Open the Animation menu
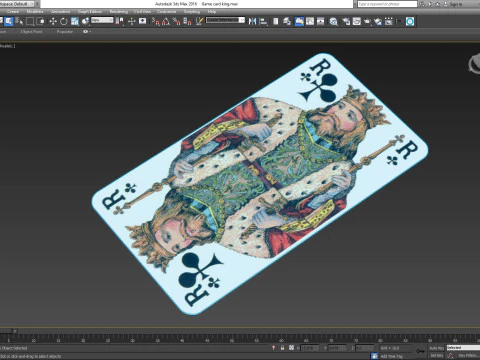This screenshot has width=480, height=360. 60,11
